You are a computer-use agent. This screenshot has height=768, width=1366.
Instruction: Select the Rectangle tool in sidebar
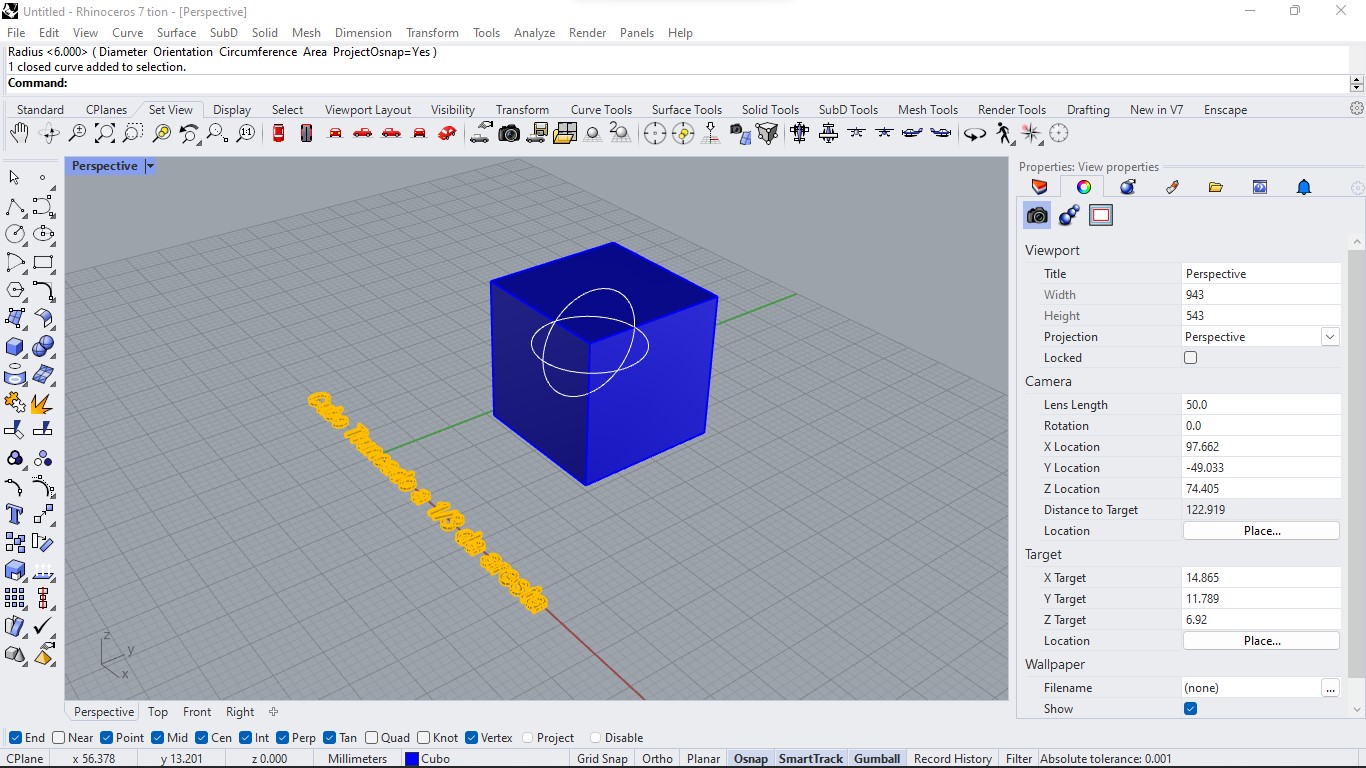tap(43, 263)
